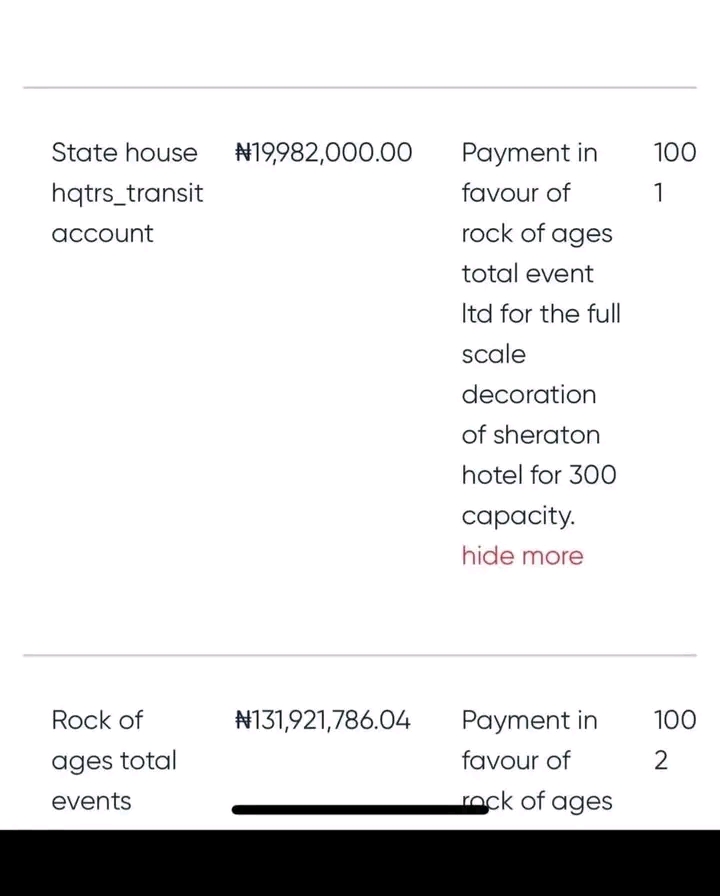720x896 pixels.
Task: Click the "ages total" text in second row
Action: 113,760
